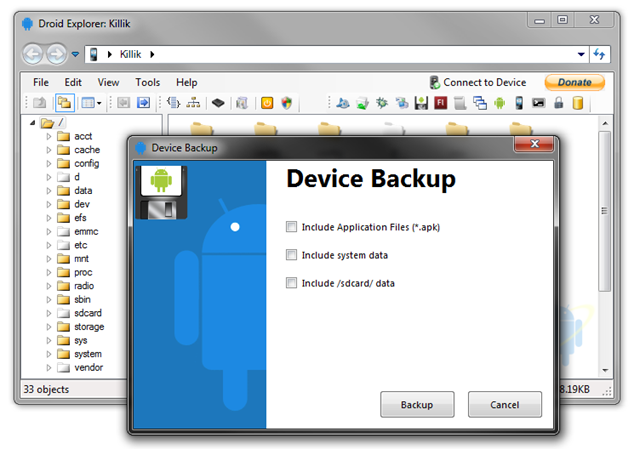This screenshot has width=640, height=449.
Task: Click the padlock icon in toolbar
Action: [558, 103]
